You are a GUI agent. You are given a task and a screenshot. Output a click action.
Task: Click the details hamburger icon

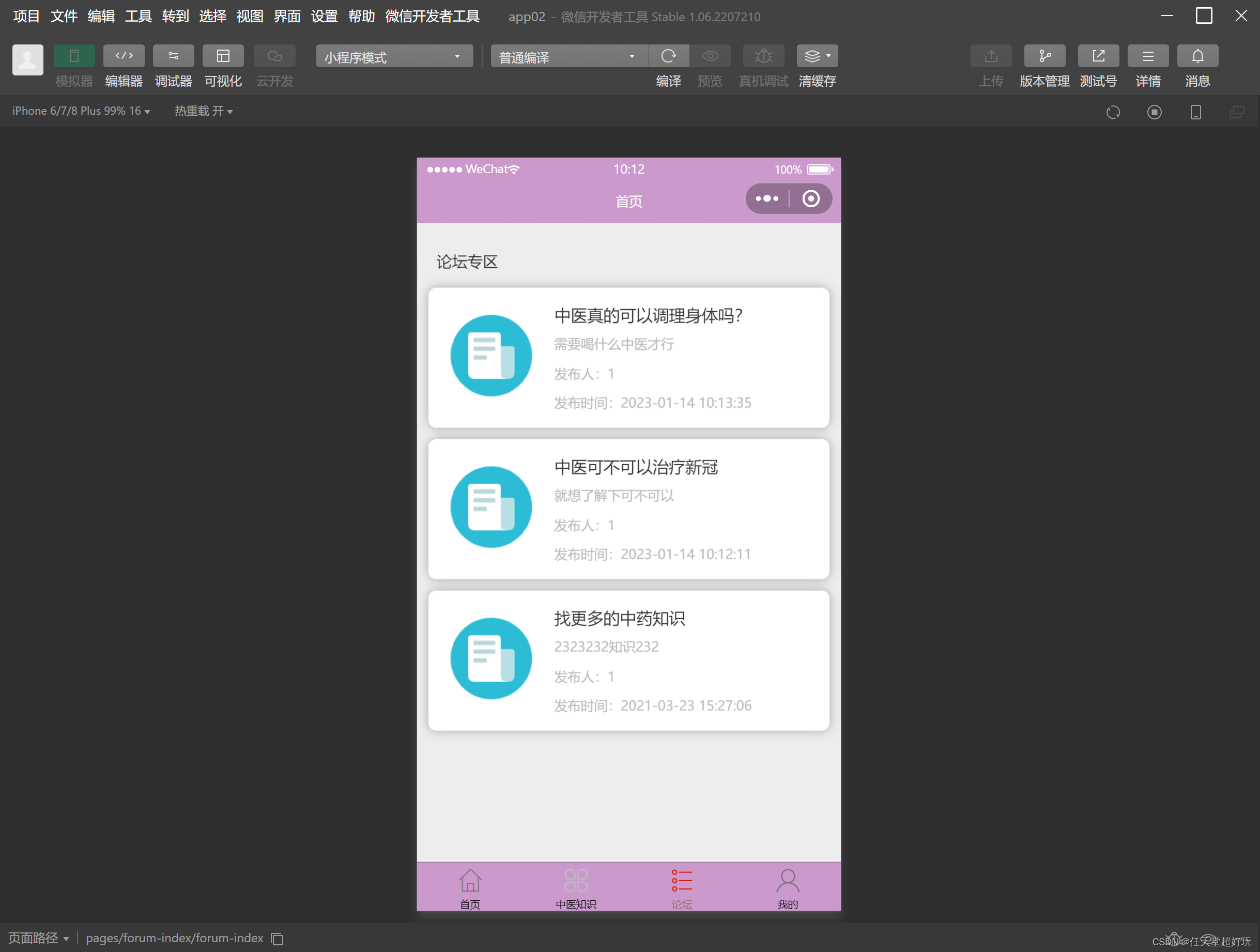click(x=1147, y=56)
